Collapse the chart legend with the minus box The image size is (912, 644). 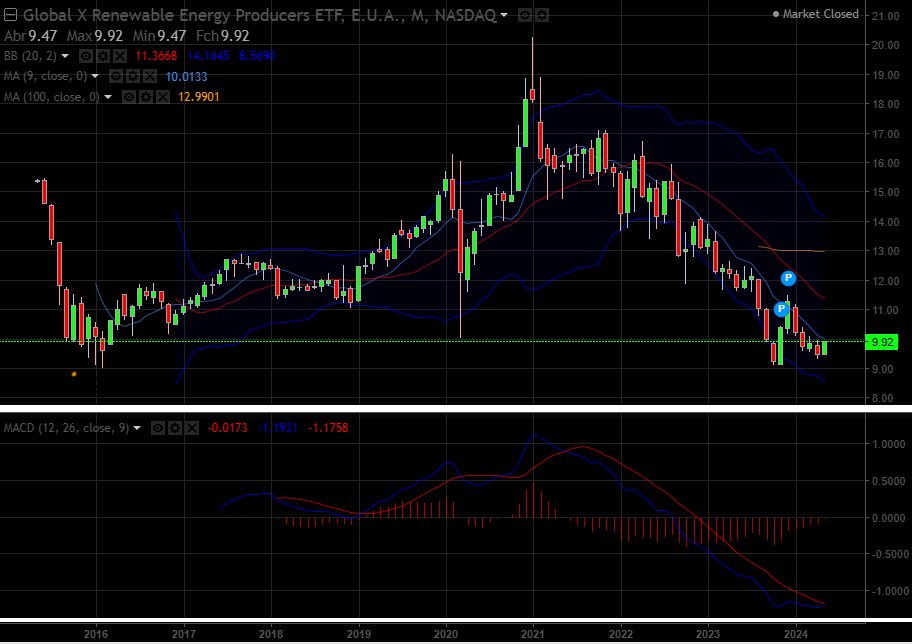[11, 15]
